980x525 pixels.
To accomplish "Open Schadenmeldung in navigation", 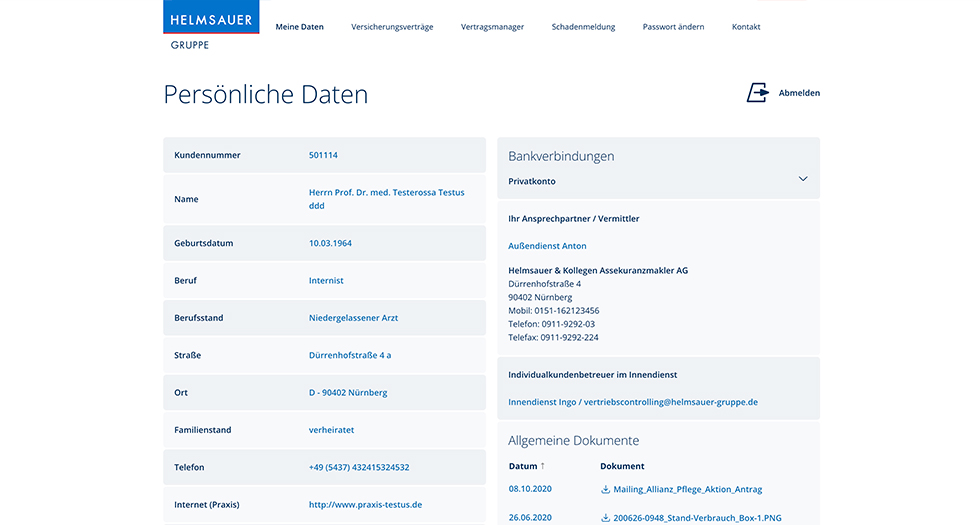I will click(583, 27).
